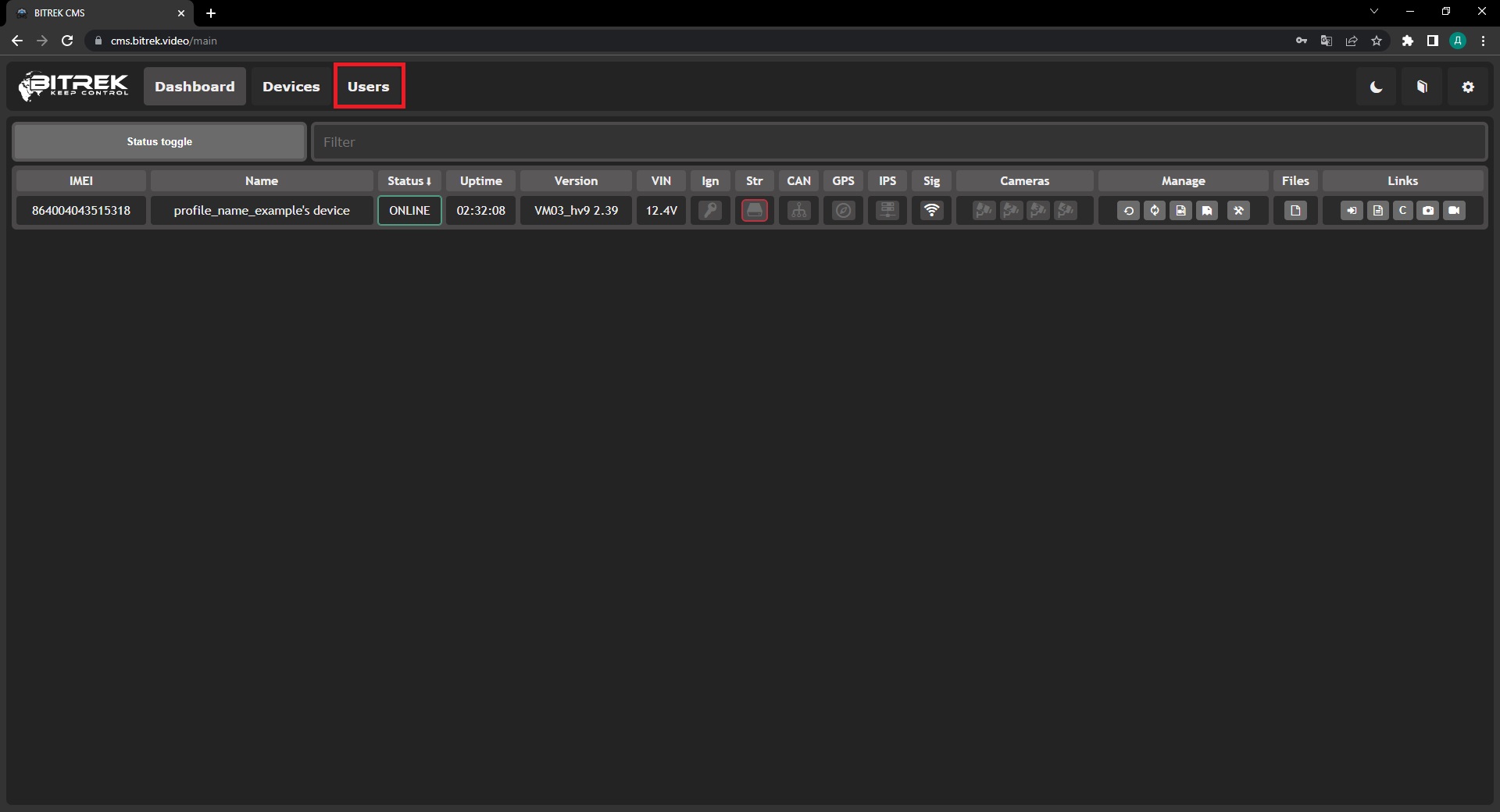Screen dimensions: 1500x812
Task: Click the ONLINE status badge
Action: click(x=409, y=211)
